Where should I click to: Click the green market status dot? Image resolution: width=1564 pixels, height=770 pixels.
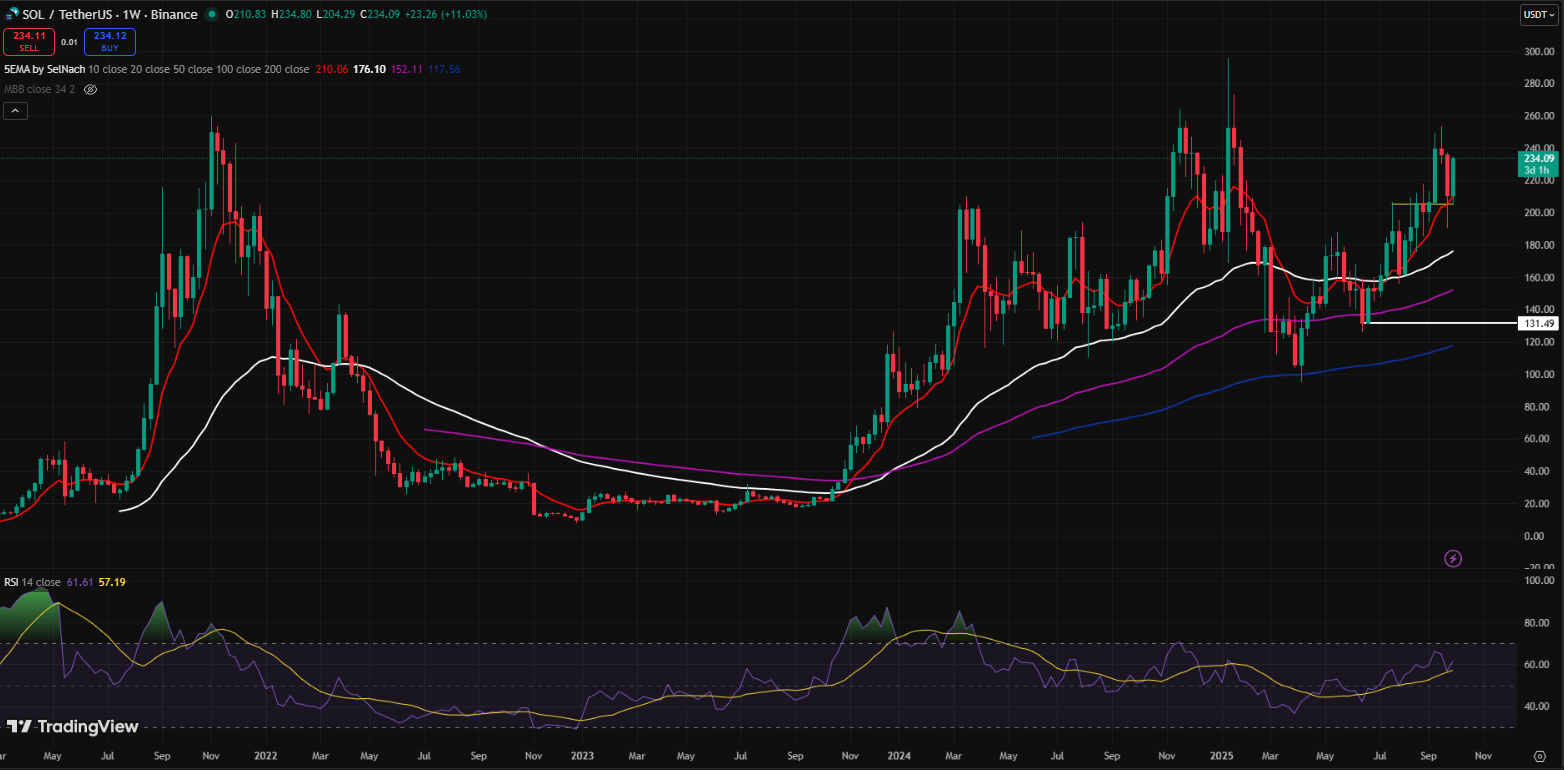(212, 15)
